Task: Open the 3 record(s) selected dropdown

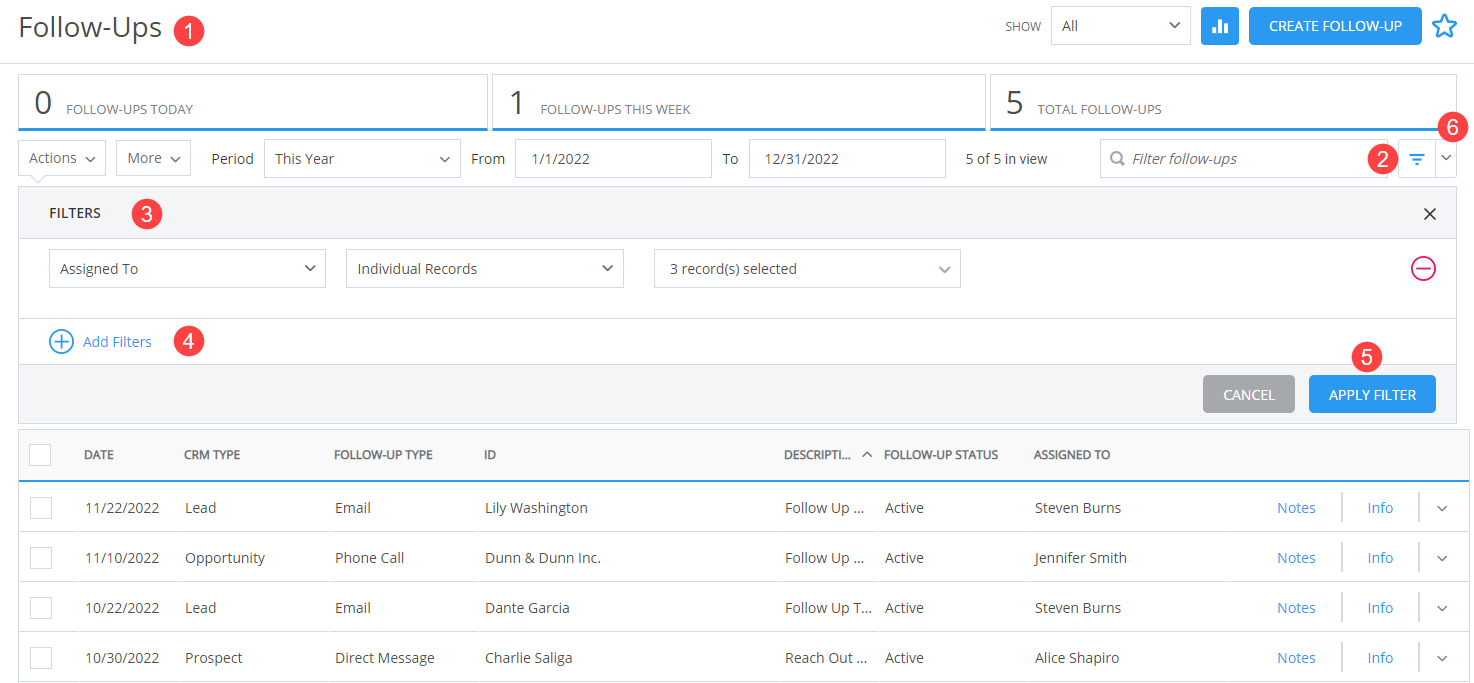Action: 807,269
